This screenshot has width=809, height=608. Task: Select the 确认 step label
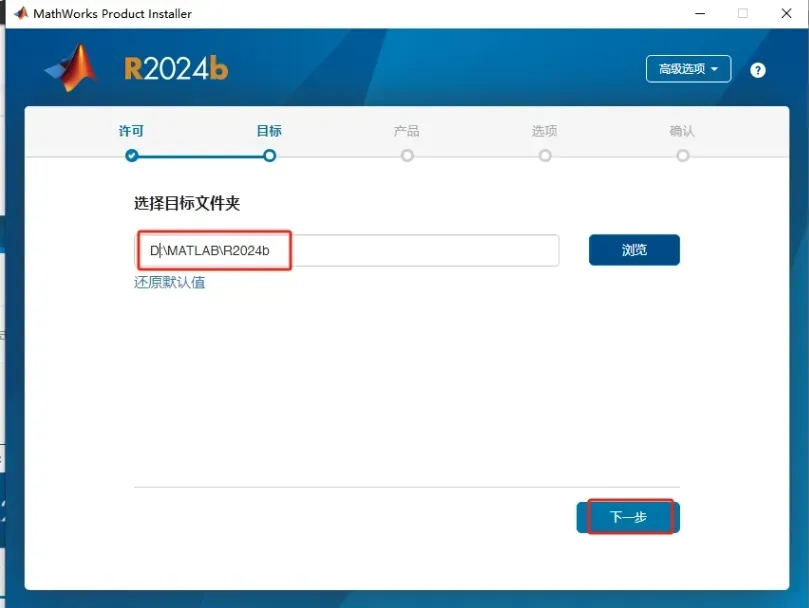(682, 131)
